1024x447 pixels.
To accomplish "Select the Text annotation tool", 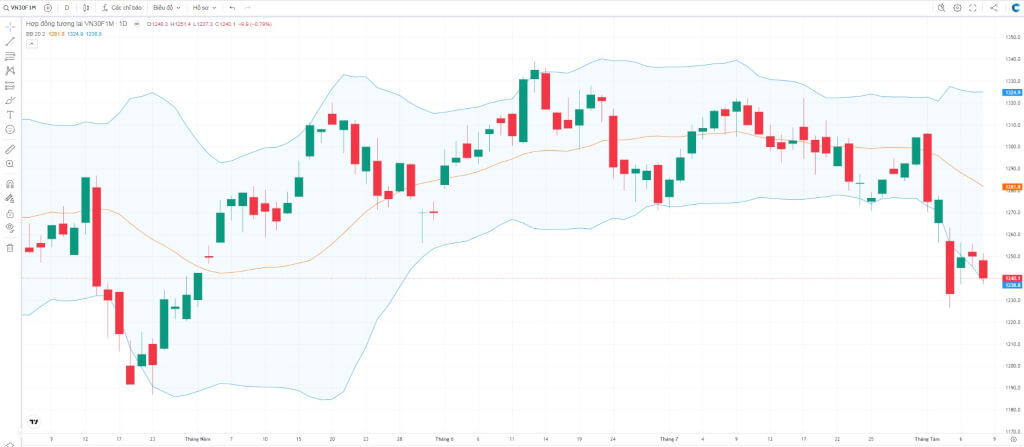I will tap(10, 114).
